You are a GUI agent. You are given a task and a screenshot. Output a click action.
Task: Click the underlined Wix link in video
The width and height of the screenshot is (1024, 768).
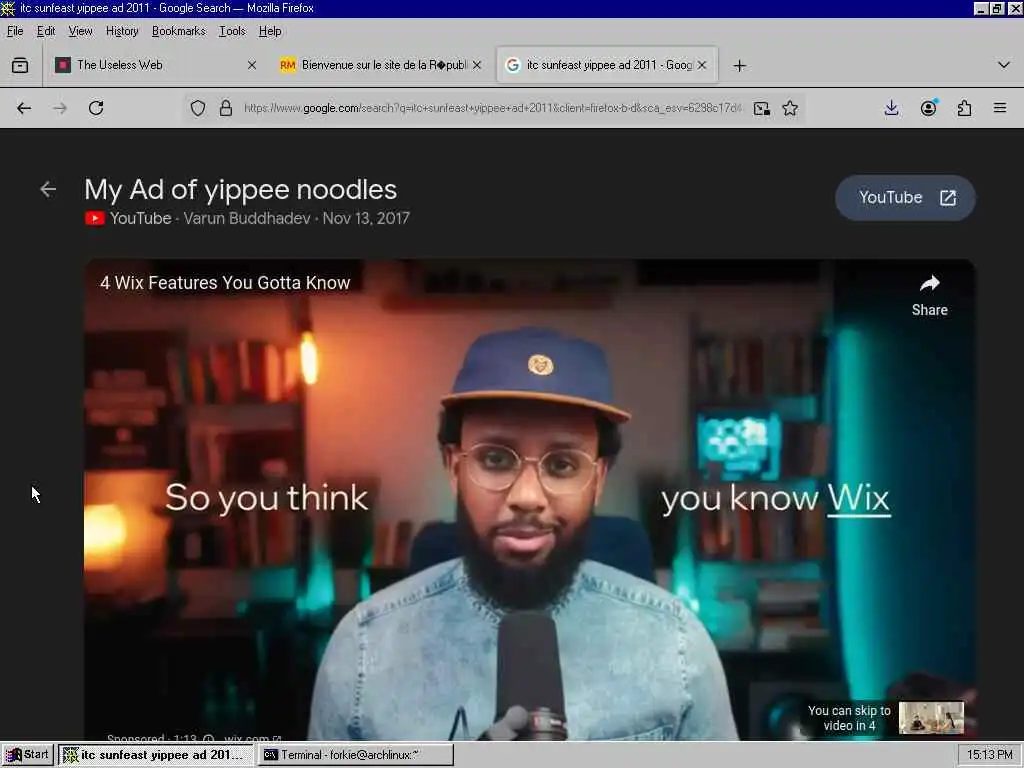(858, 499)
